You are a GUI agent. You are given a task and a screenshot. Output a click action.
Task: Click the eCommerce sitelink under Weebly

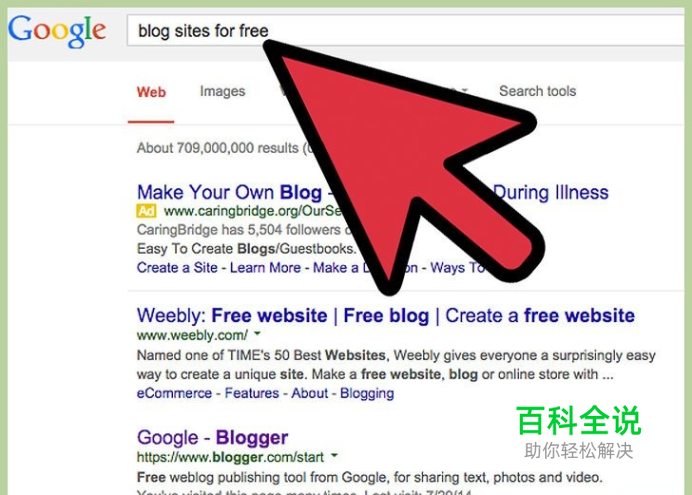174,393
